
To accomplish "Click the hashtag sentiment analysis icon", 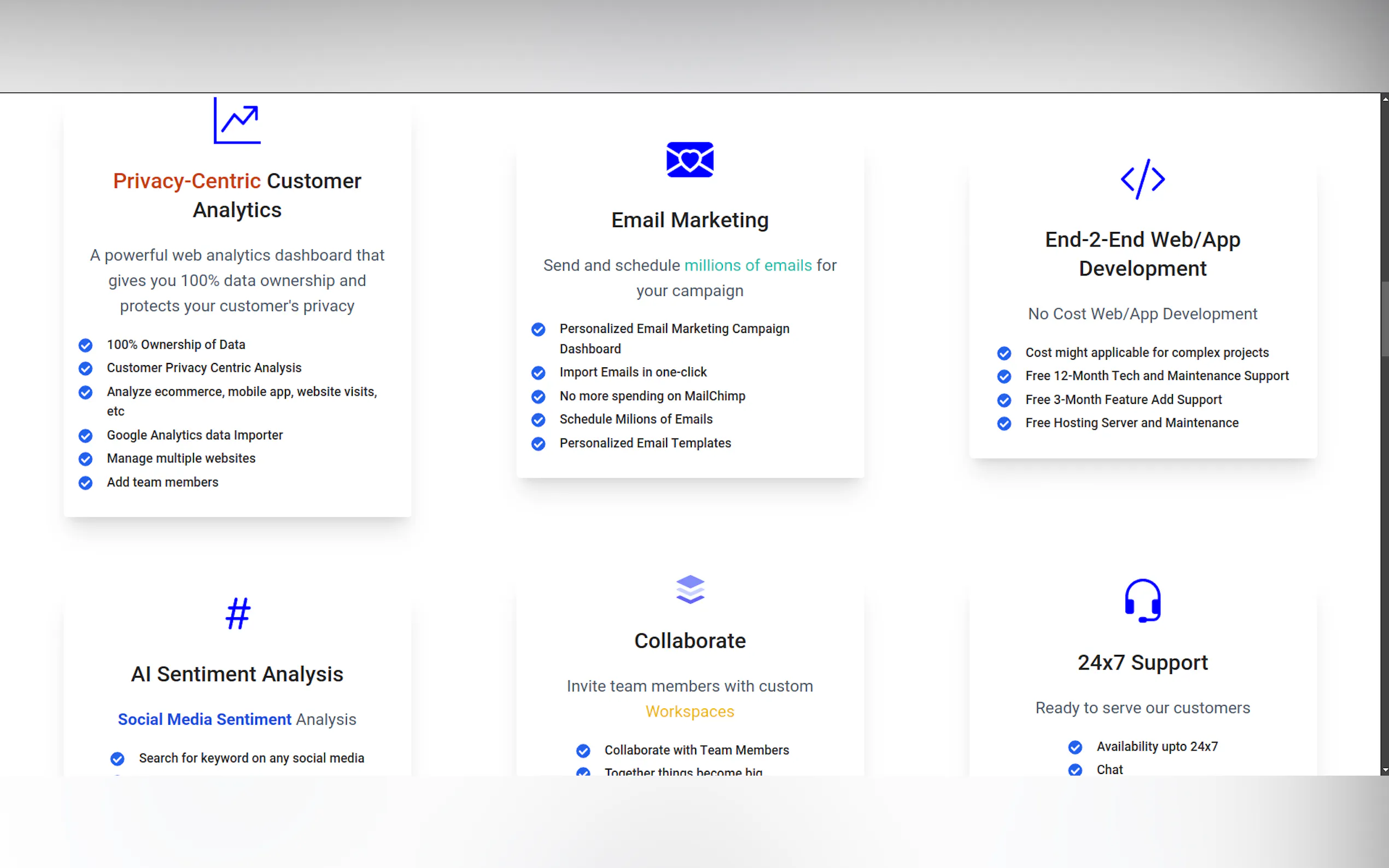I will (x=237, y=614).
